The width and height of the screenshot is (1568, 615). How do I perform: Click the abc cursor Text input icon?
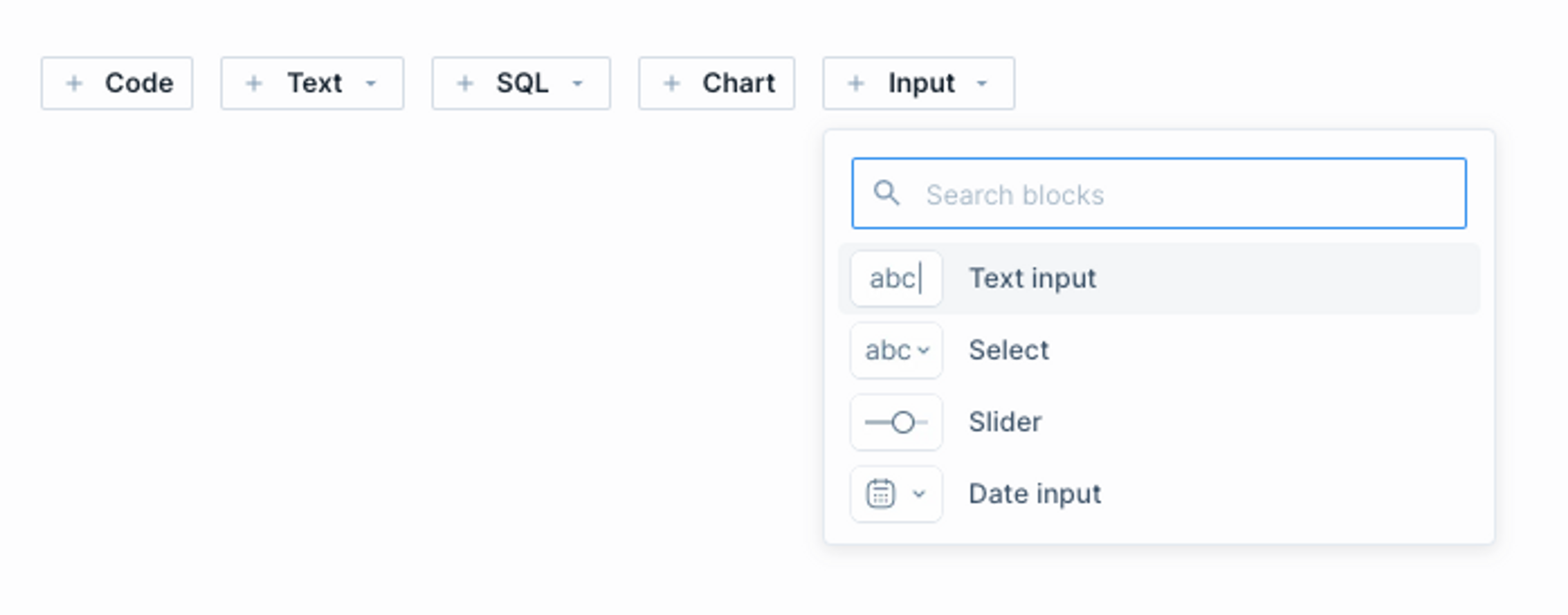tap(896, 279)
